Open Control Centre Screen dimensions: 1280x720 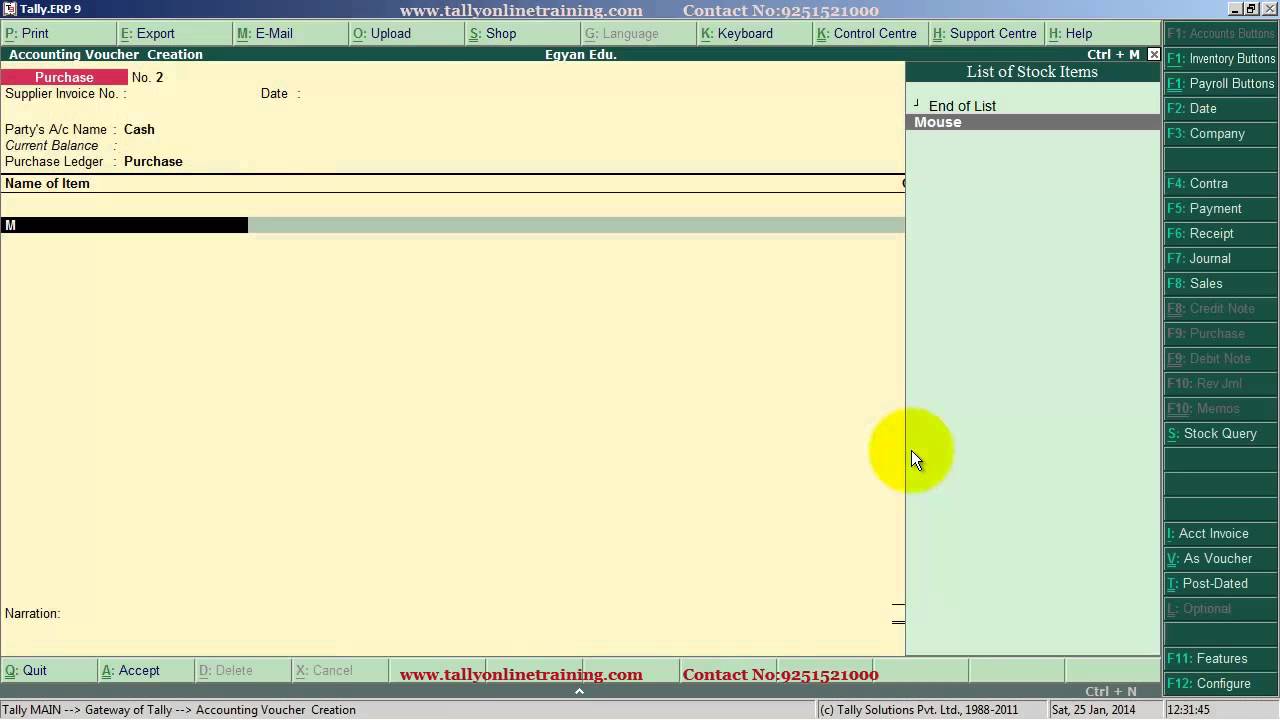coord(870,33)
